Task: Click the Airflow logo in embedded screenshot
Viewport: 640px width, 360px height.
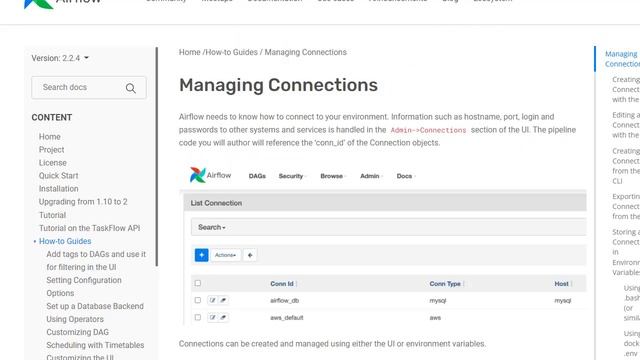Action: tap(210, 175)
